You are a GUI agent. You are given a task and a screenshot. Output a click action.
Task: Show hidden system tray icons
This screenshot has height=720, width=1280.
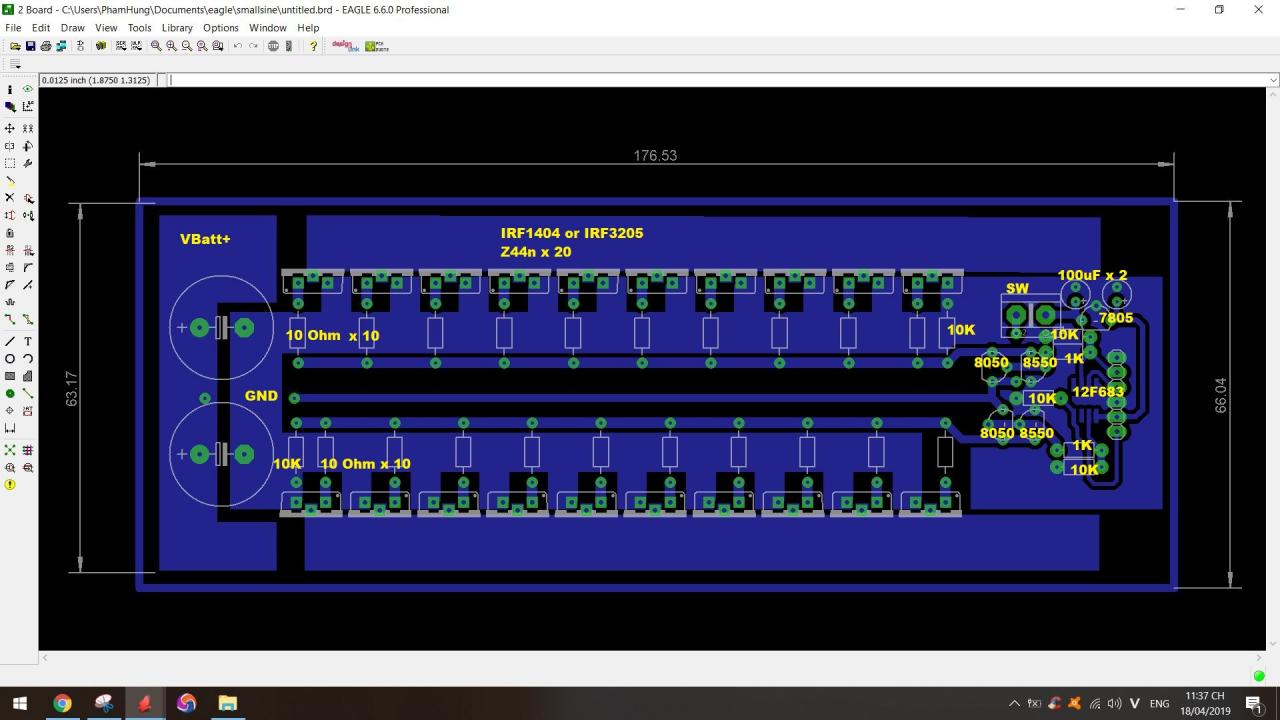[1014, 704]
